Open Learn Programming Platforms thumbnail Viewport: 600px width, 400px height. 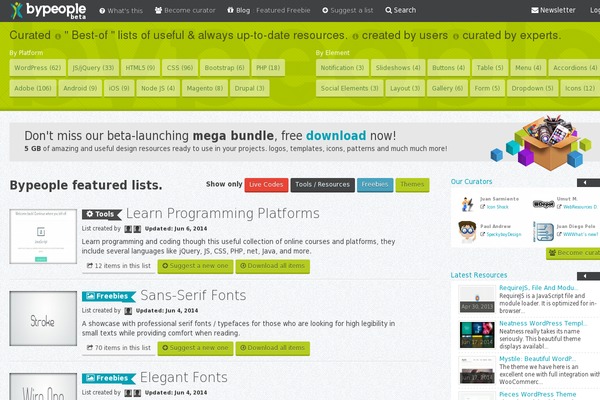click(43, 236)
